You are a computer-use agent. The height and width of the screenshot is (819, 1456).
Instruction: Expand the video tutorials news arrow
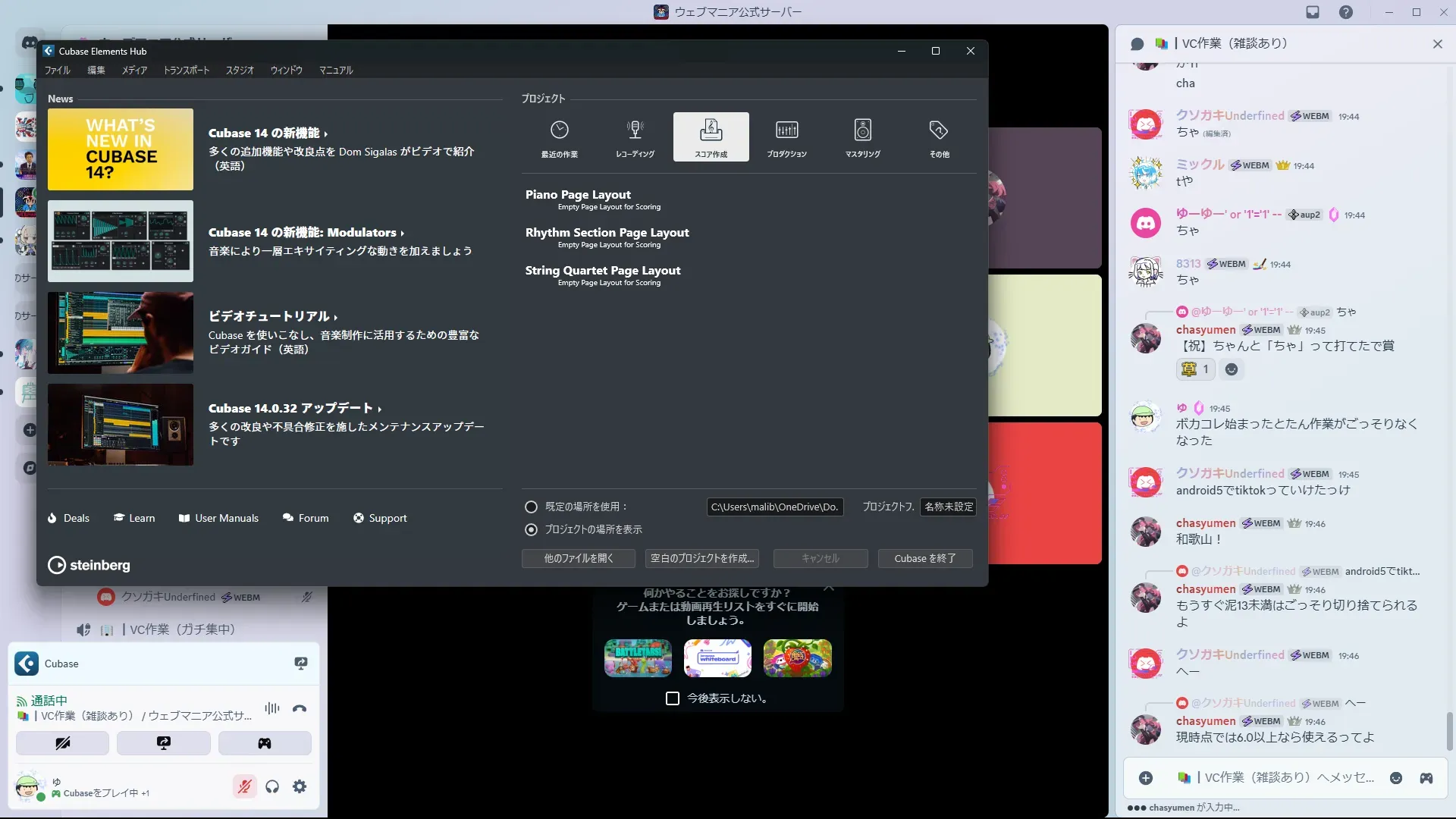pos(335,317)
